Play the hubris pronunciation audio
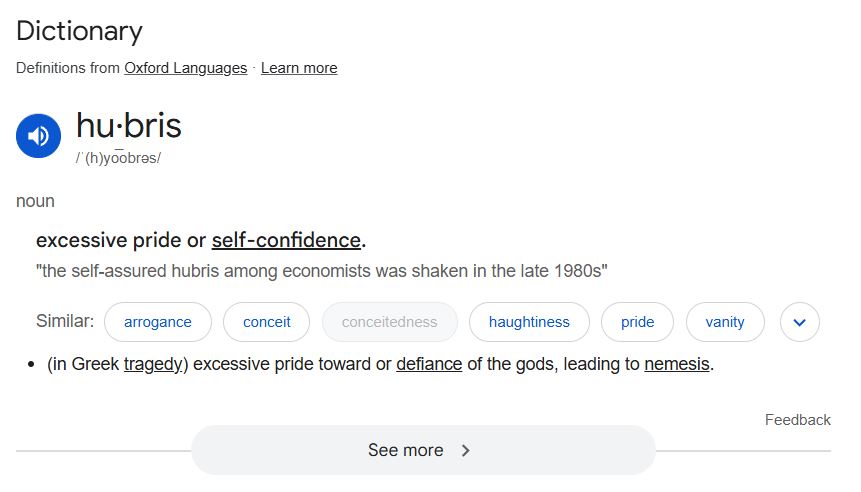Screen dimensions: 861x492 pos(38,136)
